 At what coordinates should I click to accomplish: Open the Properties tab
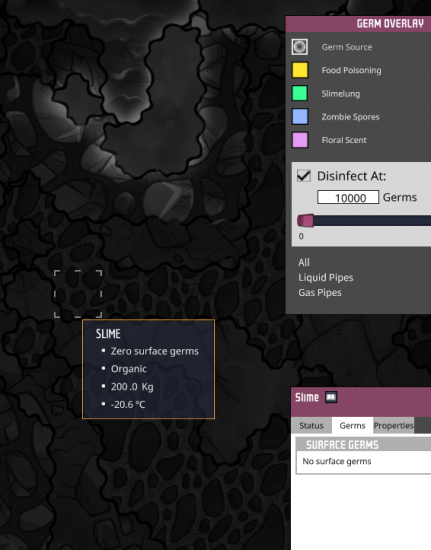393,425
